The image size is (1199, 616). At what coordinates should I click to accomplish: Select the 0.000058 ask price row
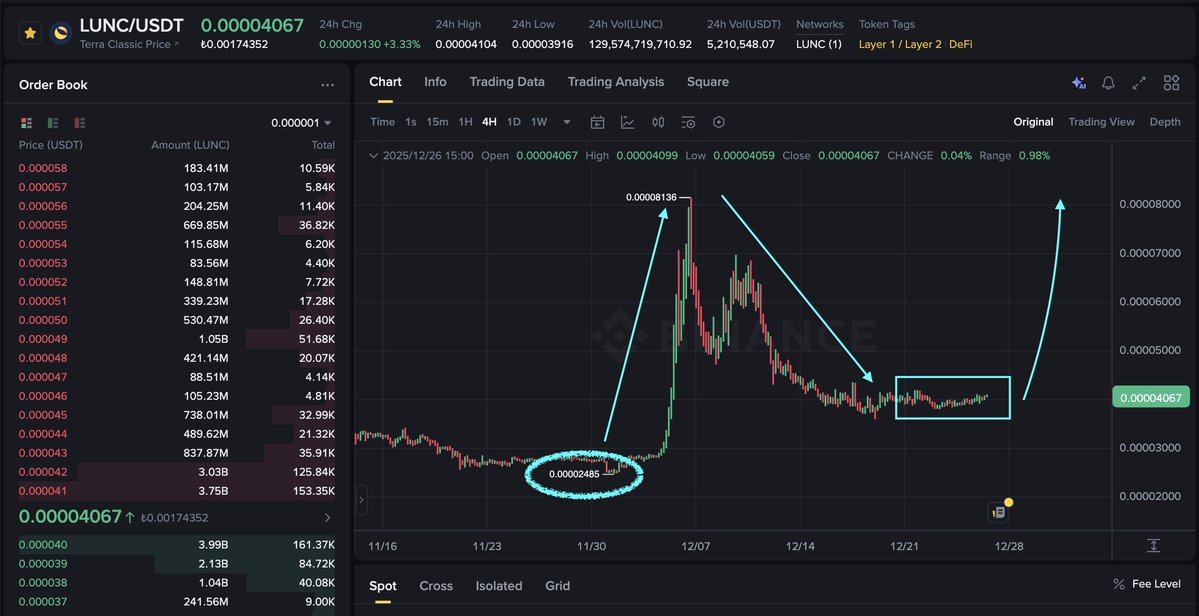pyautogui.click(x=177, y=168)
